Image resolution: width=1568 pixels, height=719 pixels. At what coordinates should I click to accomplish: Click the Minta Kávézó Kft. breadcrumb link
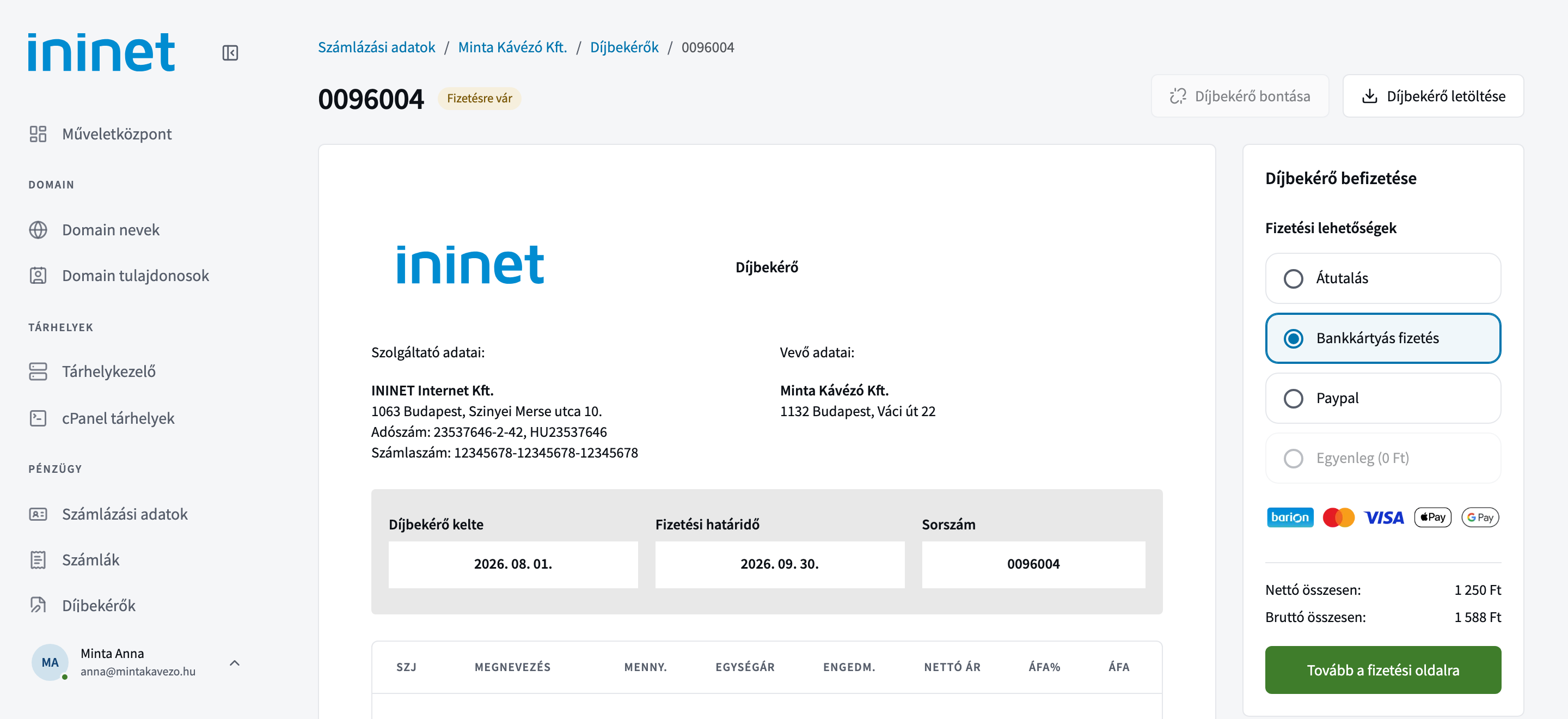tap(512, 47)
